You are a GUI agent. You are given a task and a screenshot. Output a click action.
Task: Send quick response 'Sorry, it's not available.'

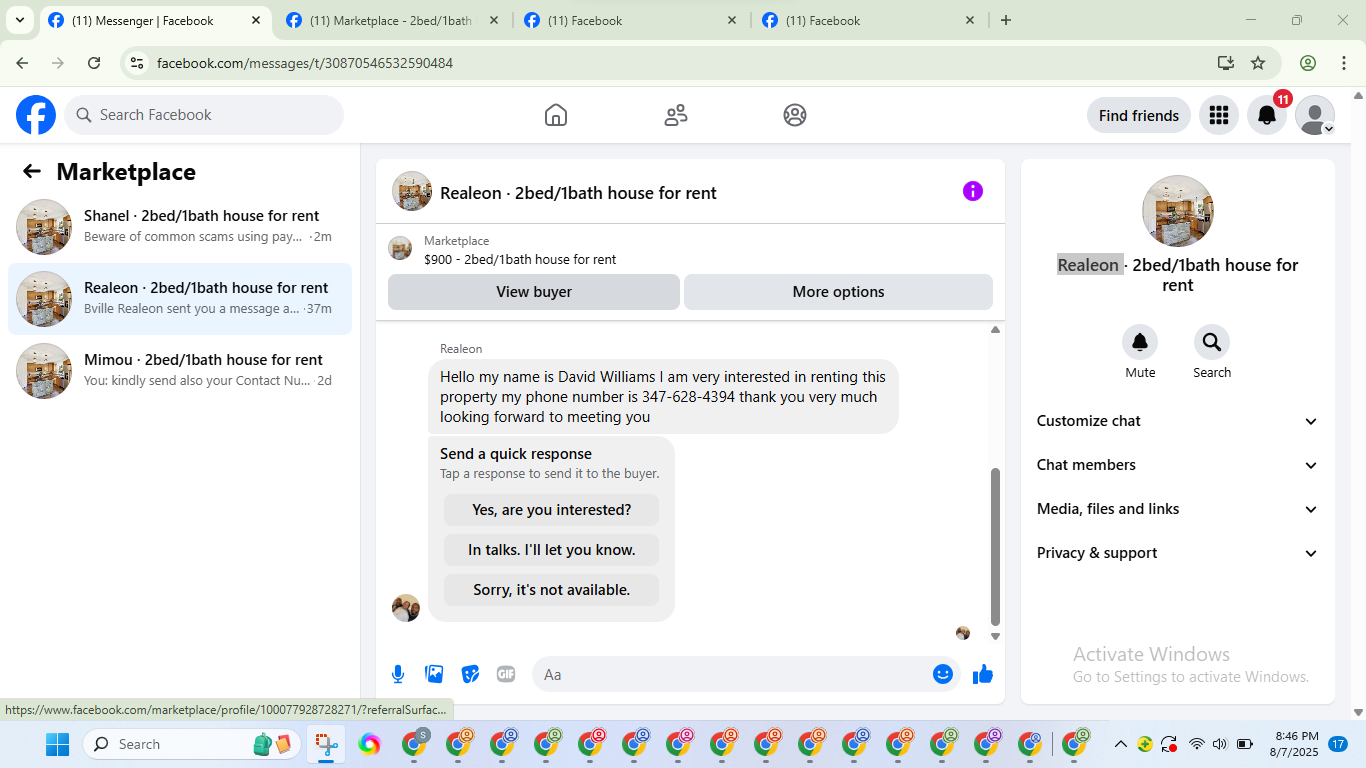(552, 590)
